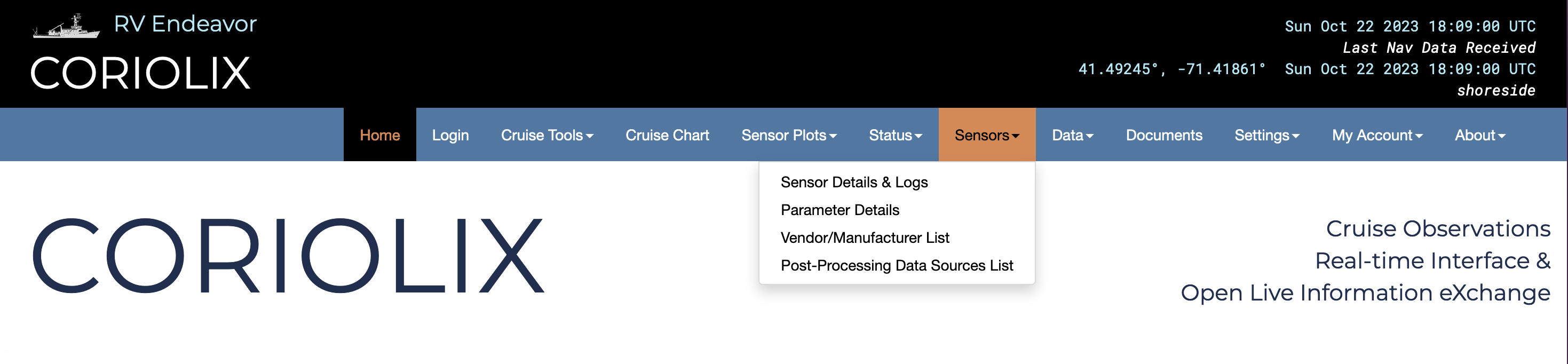
Task: Open the Status dropdown menu
Action: [895, 135]
